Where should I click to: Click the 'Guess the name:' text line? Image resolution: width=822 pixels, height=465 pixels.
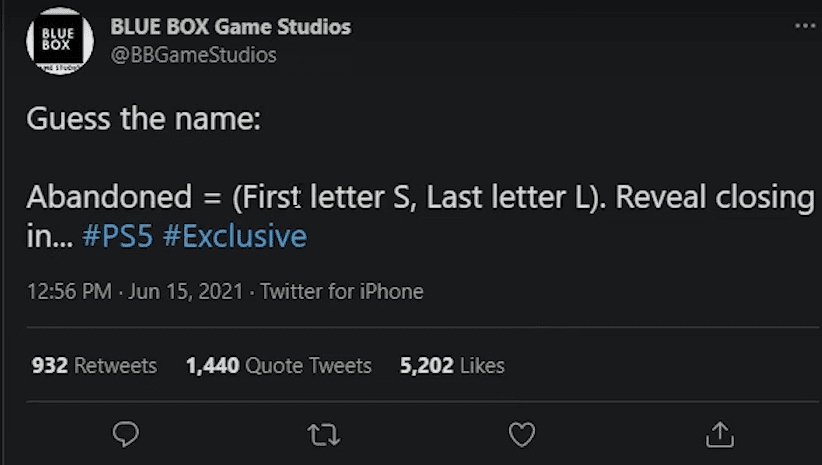[x=144, y=118]
